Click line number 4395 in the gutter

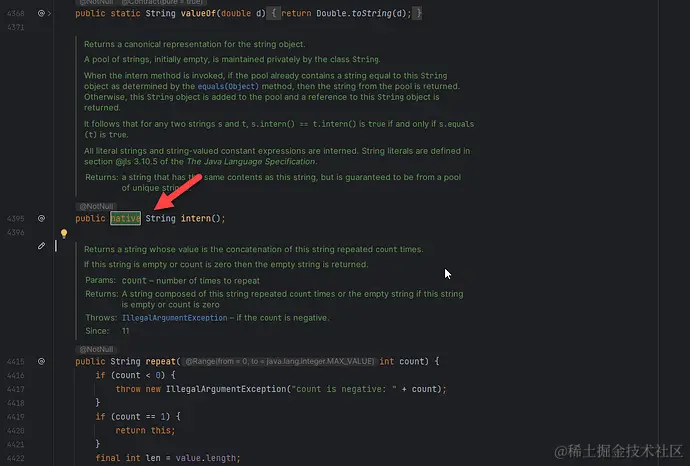point(16,219)
